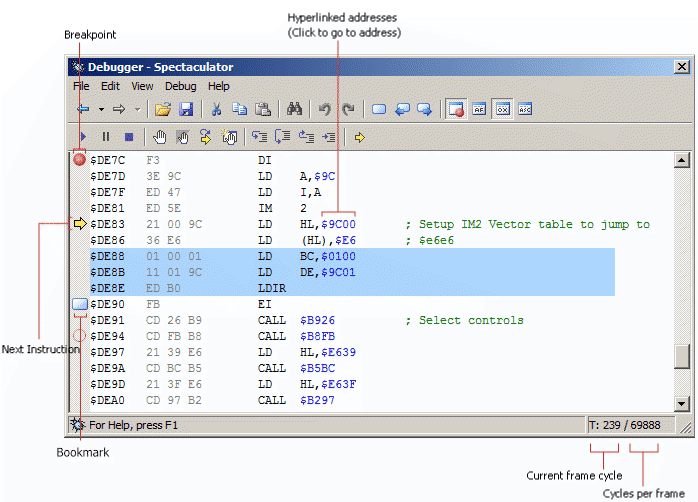Click the stop execution button
The image size is (698, 502).
pyautogui.click(x=129, y=137)
